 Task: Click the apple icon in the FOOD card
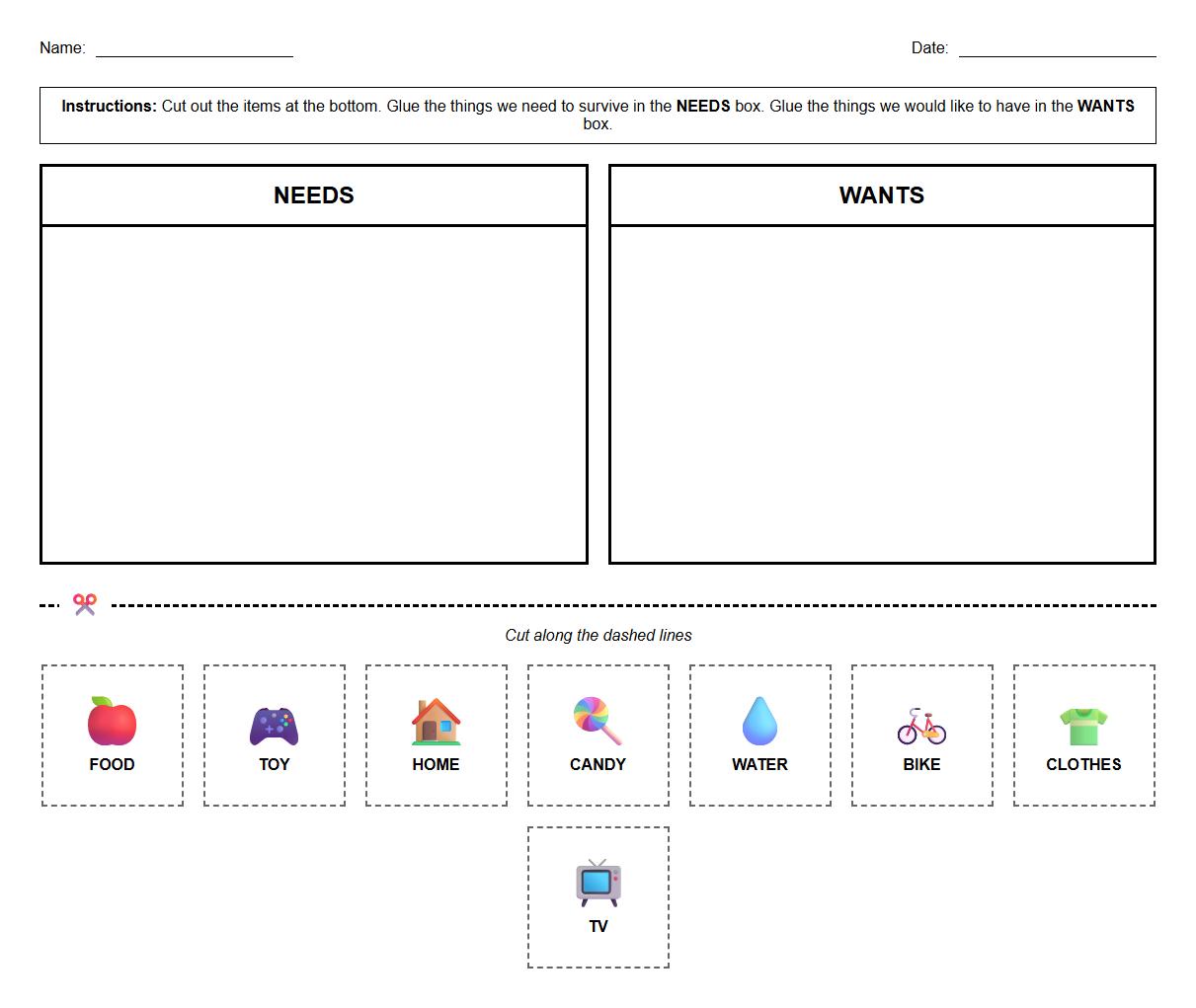(x=112, y=720)
